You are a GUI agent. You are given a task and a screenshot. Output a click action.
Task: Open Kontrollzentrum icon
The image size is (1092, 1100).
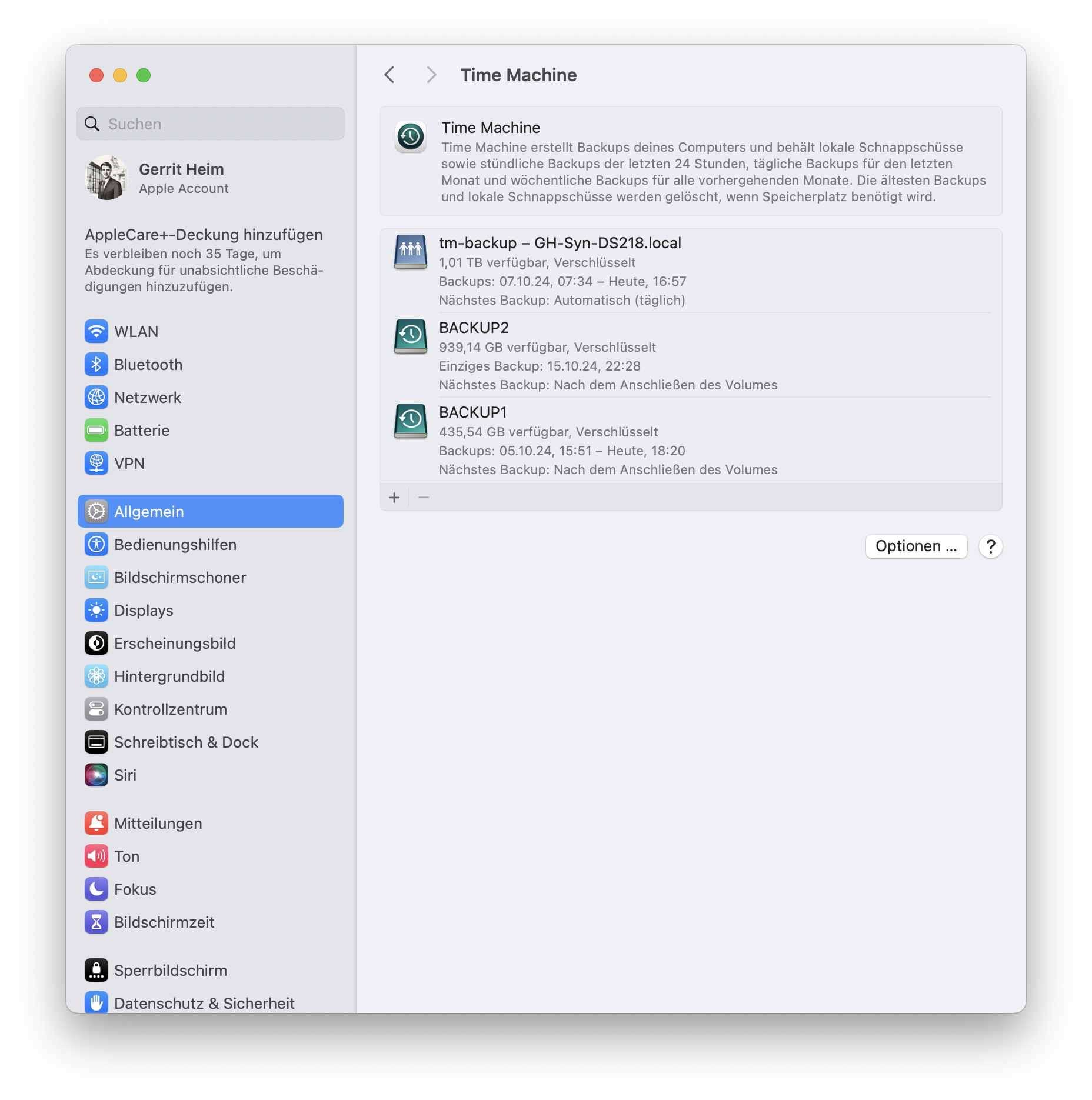click(96, 709)
